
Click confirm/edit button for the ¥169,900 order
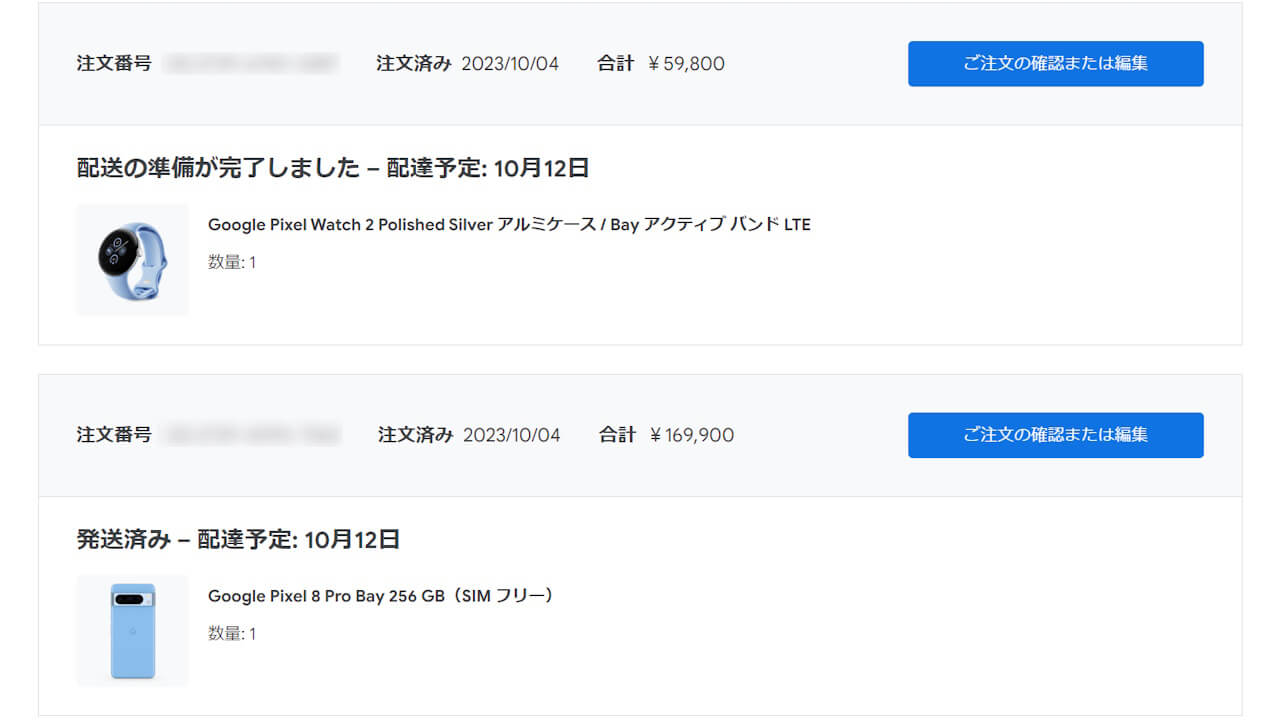(x=1055, y=435)
